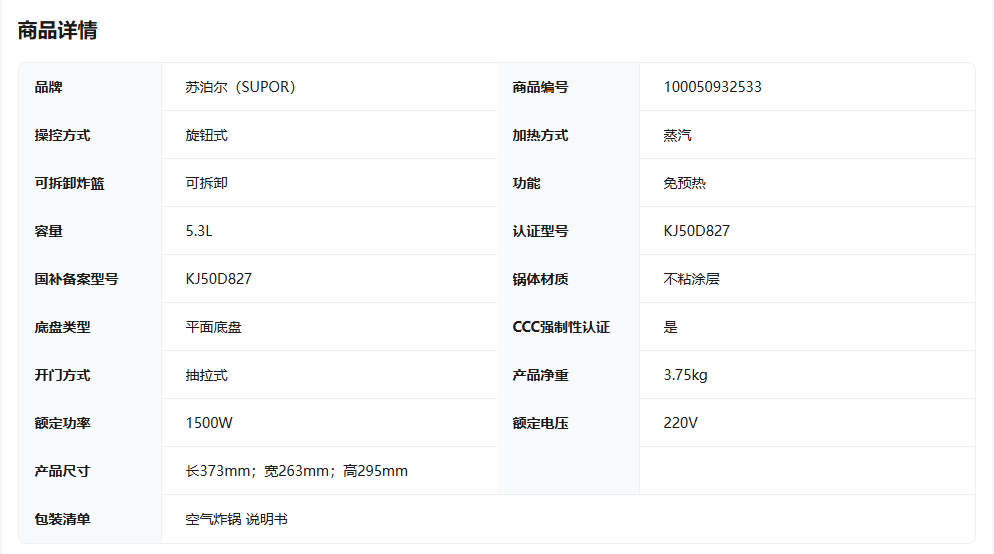Select the 不粘涂层 pot material value
Screen dimensions: 994x554
[x=691, y=279]
